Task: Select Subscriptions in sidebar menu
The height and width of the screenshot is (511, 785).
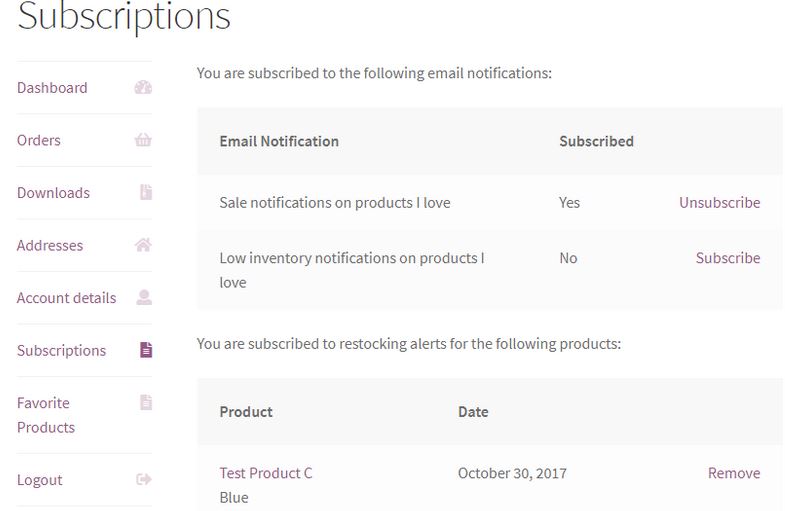Action: pos(62,350)
